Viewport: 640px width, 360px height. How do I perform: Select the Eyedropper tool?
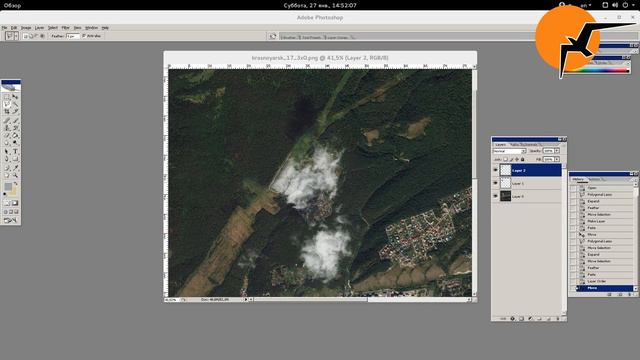tap(16, 167)
